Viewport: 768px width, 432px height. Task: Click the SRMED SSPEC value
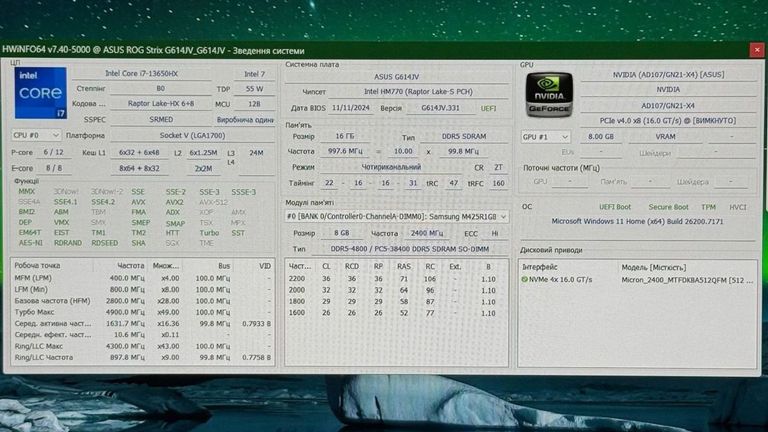161,120
